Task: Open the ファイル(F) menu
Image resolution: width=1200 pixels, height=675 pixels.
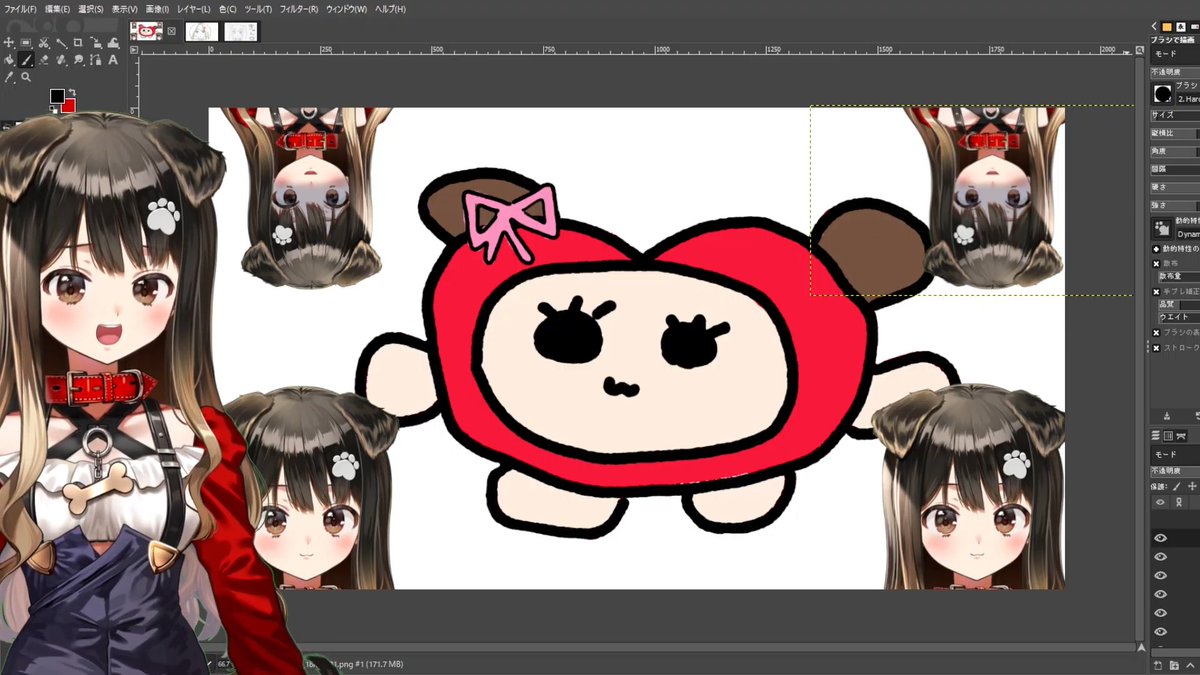Action: coord(20,9)
